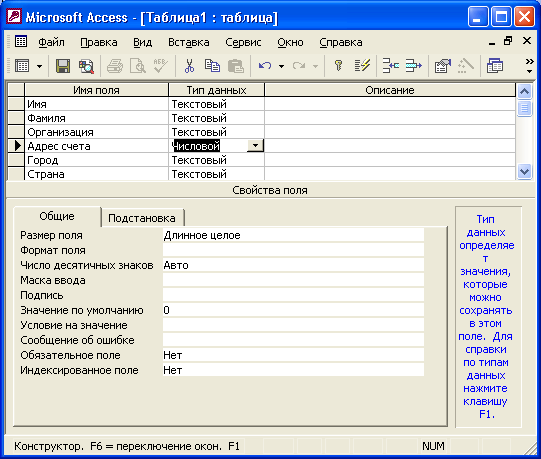Expand the Undo history dropdown arrow
The height and width of the screenshot is (459, 541).
coord(282,66)
